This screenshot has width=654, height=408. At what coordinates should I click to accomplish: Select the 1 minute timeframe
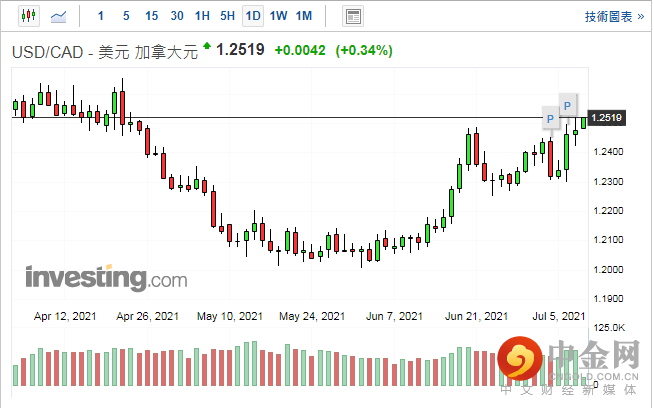101,16
